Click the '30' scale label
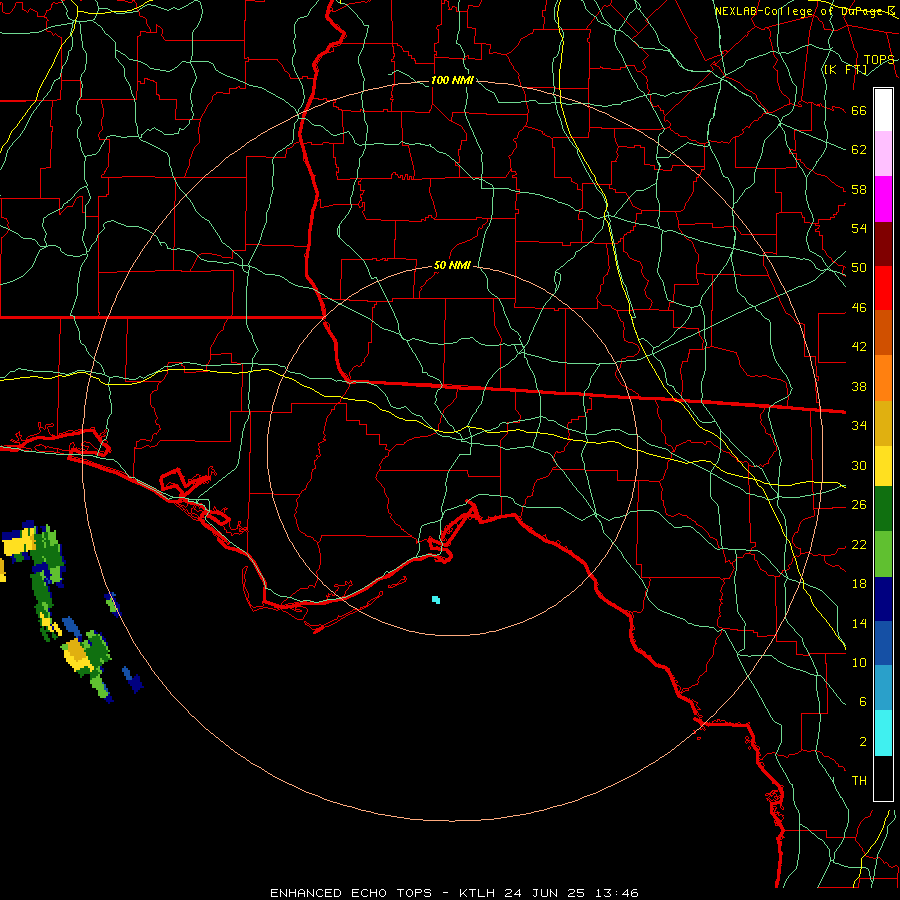 859,465
